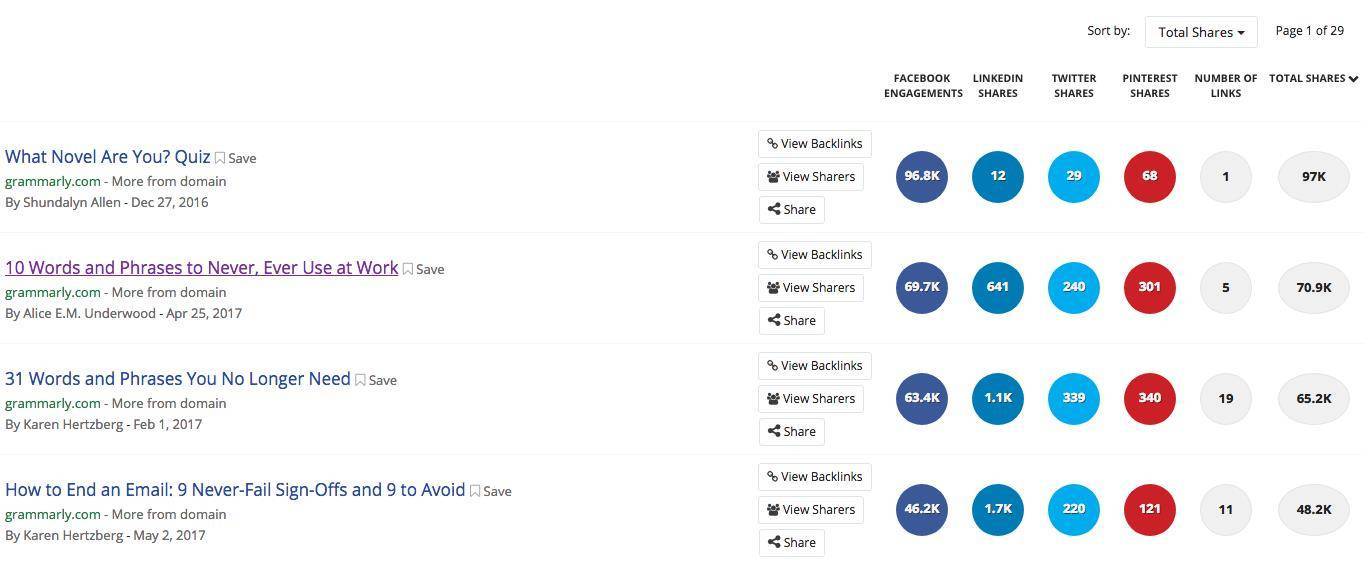Sort by the LinkedIn Shares column
Image resolution: width=1369 pixels, height=564 pixels.
click(997, 85)
